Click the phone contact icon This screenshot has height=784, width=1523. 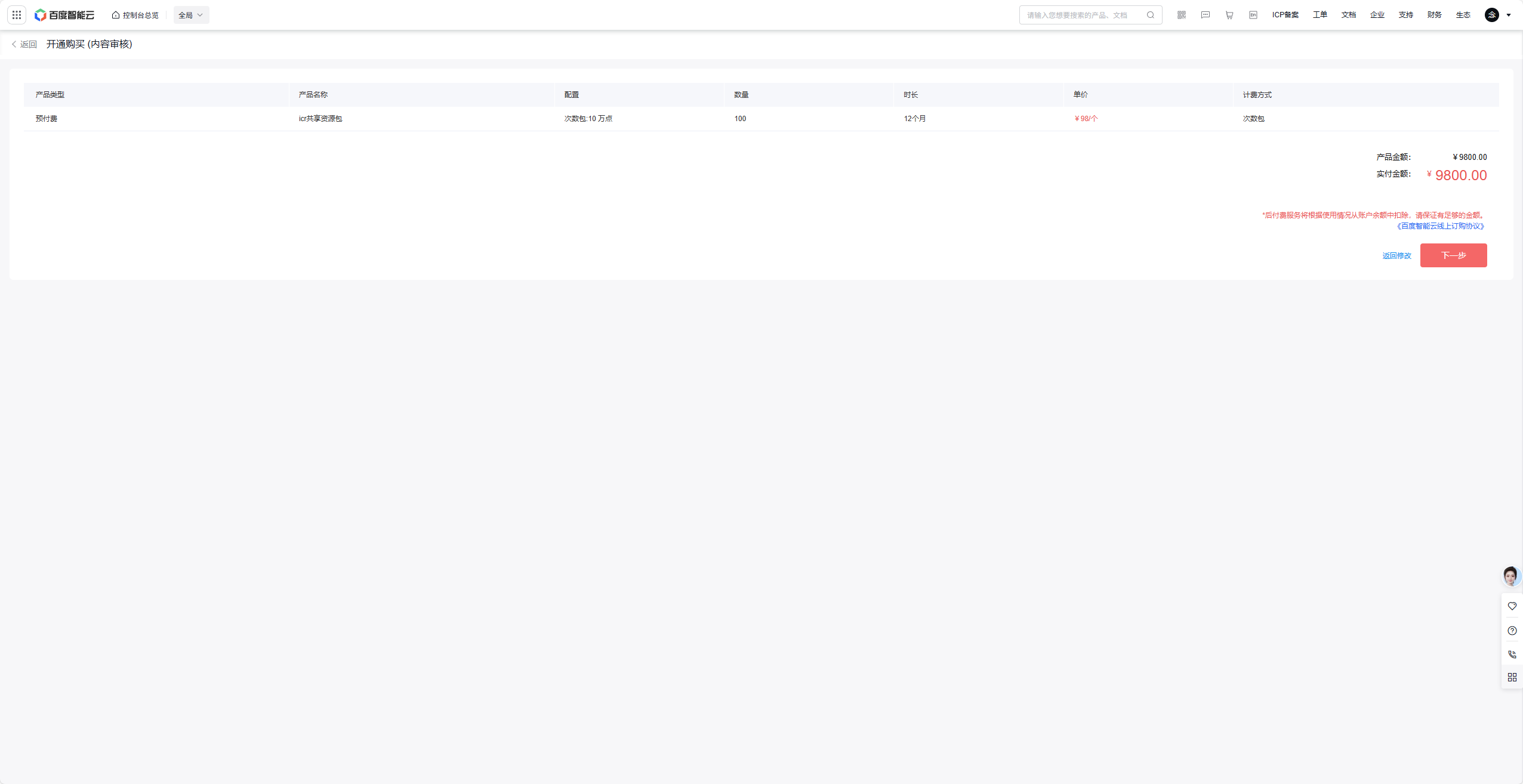[x=1512, y=654]
